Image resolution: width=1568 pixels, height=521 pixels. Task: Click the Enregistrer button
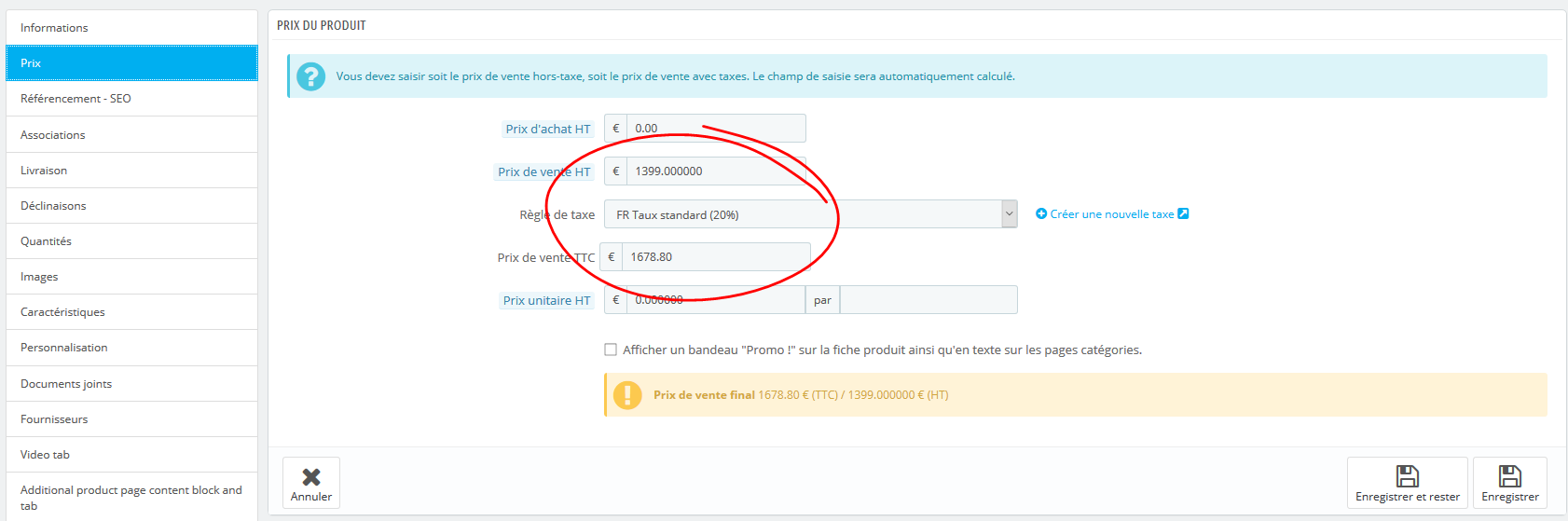click(1510, 483)
